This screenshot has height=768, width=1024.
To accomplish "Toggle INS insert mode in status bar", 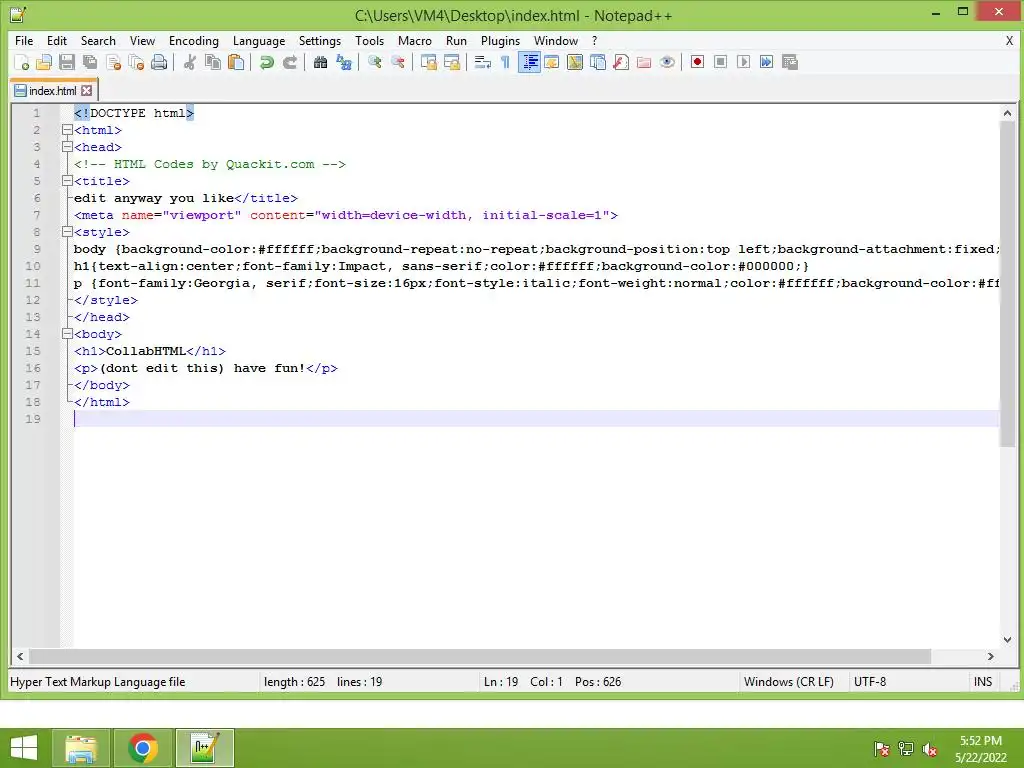I will (x=983, y=682).
